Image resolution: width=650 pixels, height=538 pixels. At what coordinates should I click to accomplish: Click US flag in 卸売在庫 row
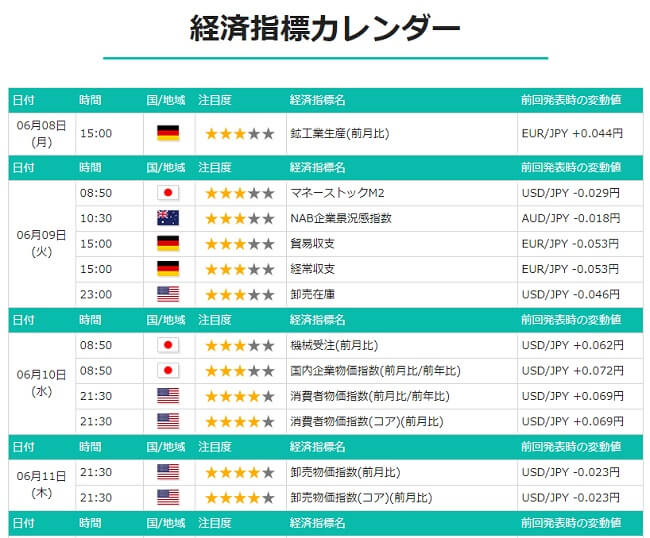168,294
